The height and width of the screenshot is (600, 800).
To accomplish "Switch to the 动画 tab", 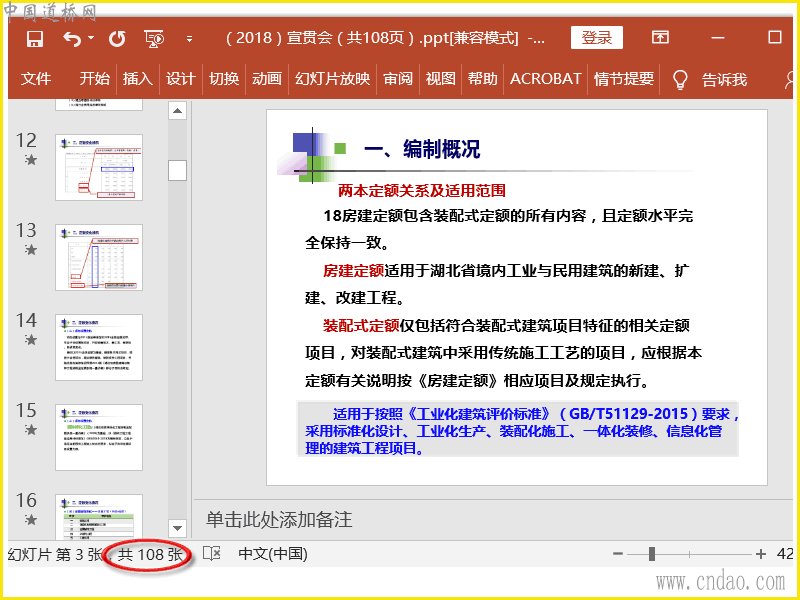I will click(x=267, y=79).
